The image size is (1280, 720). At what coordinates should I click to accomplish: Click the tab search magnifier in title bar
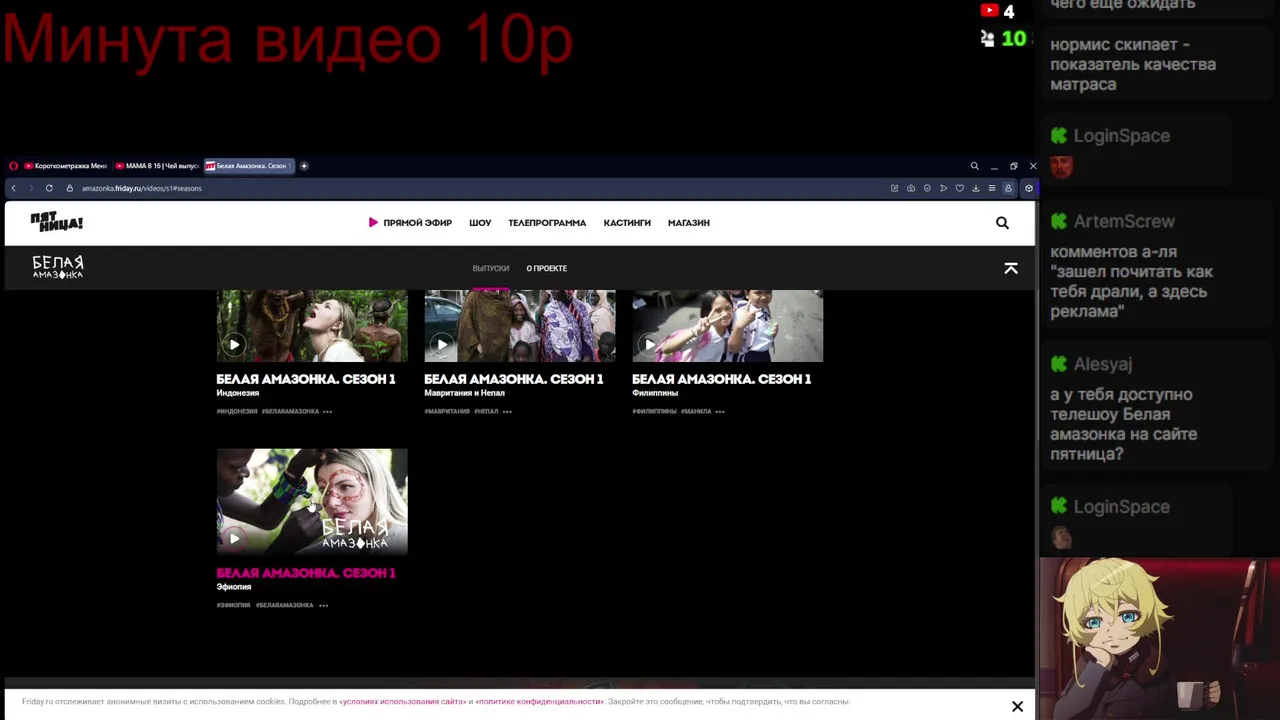pyautogui.click(x=975, y=166)
